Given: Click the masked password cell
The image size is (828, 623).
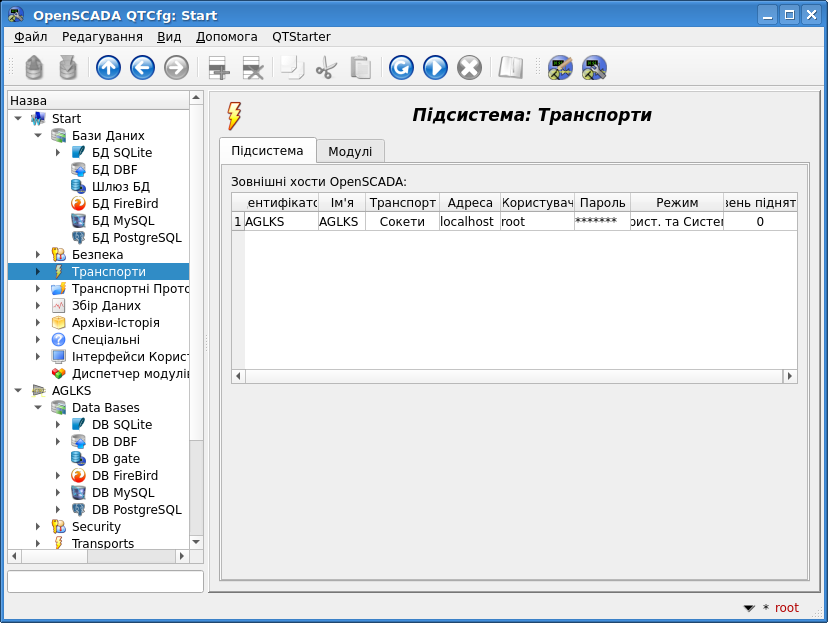Looking at the screenshot, I should click(602, 222).
